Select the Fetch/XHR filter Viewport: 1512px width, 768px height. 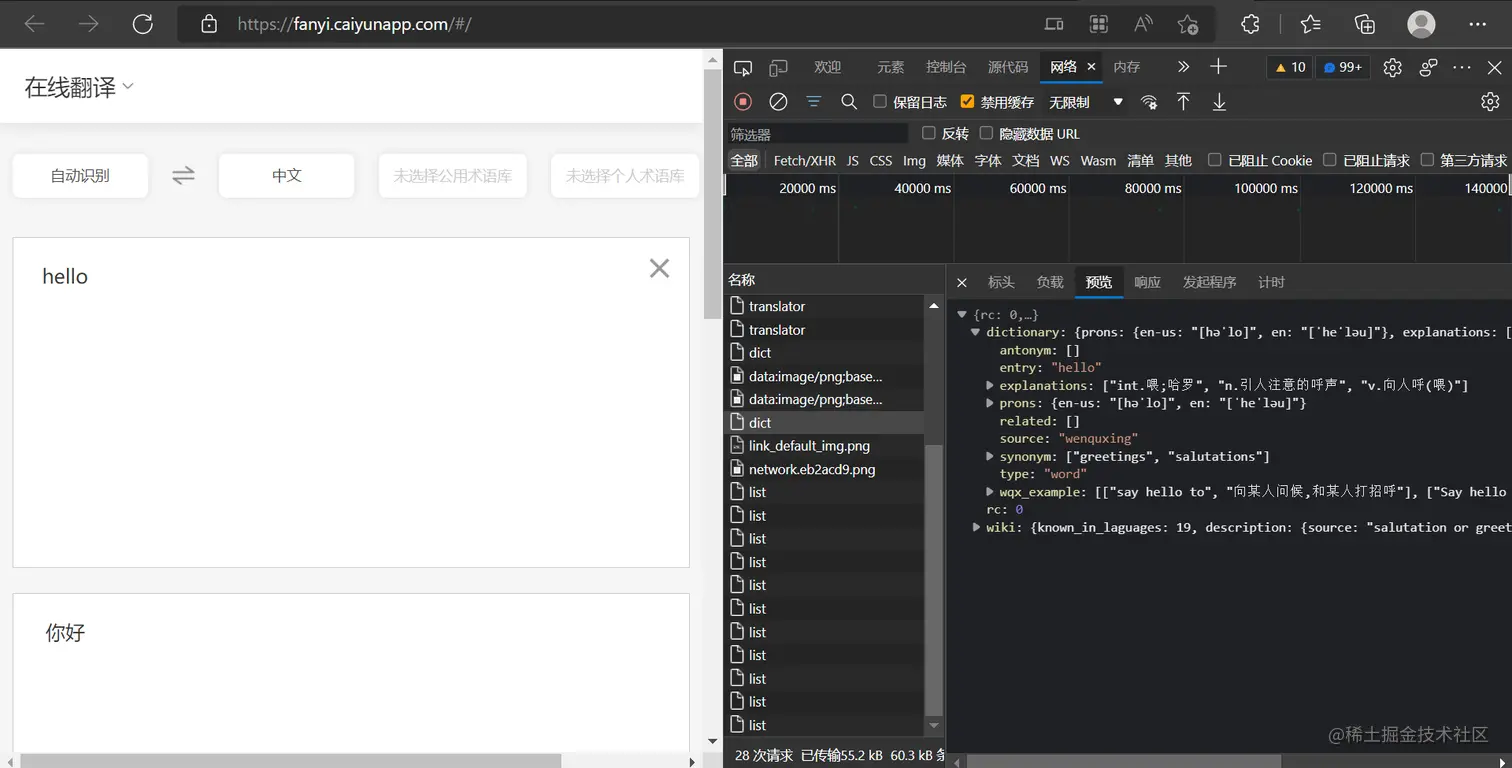[x=804, y=160]
